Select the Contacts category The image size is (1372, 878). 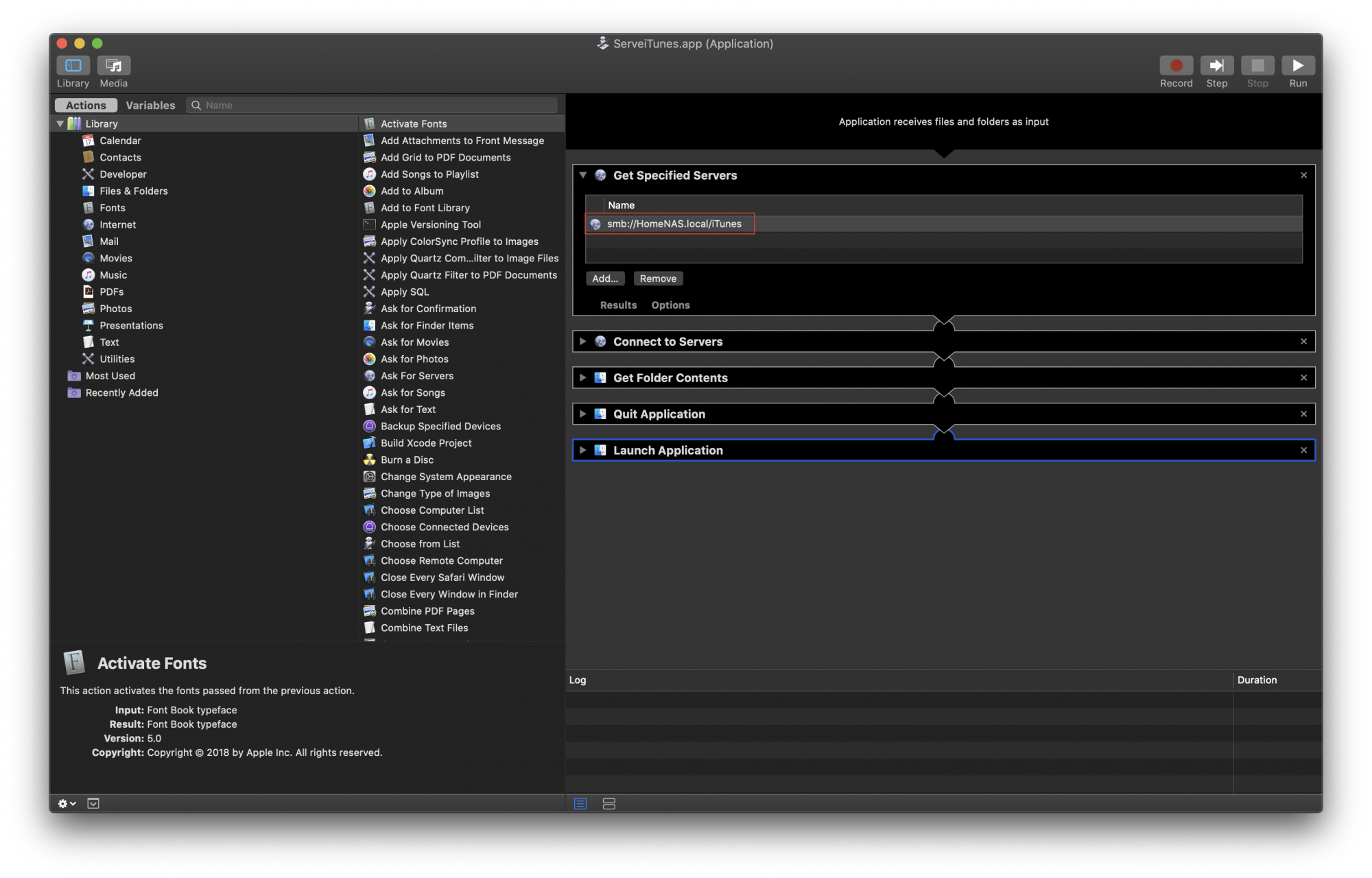120,157
